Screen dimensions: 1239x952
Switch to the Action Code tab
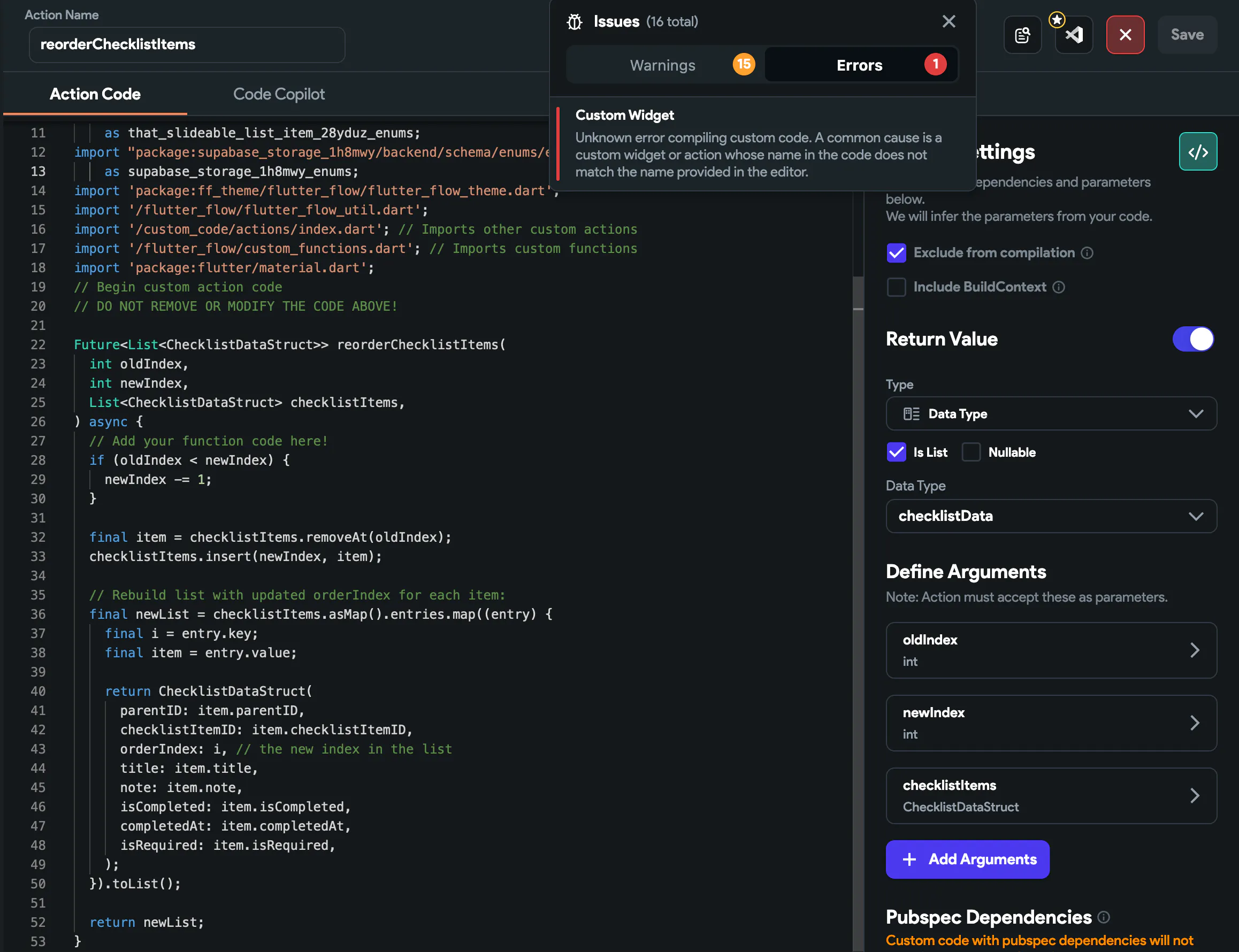tap(95, 94)
